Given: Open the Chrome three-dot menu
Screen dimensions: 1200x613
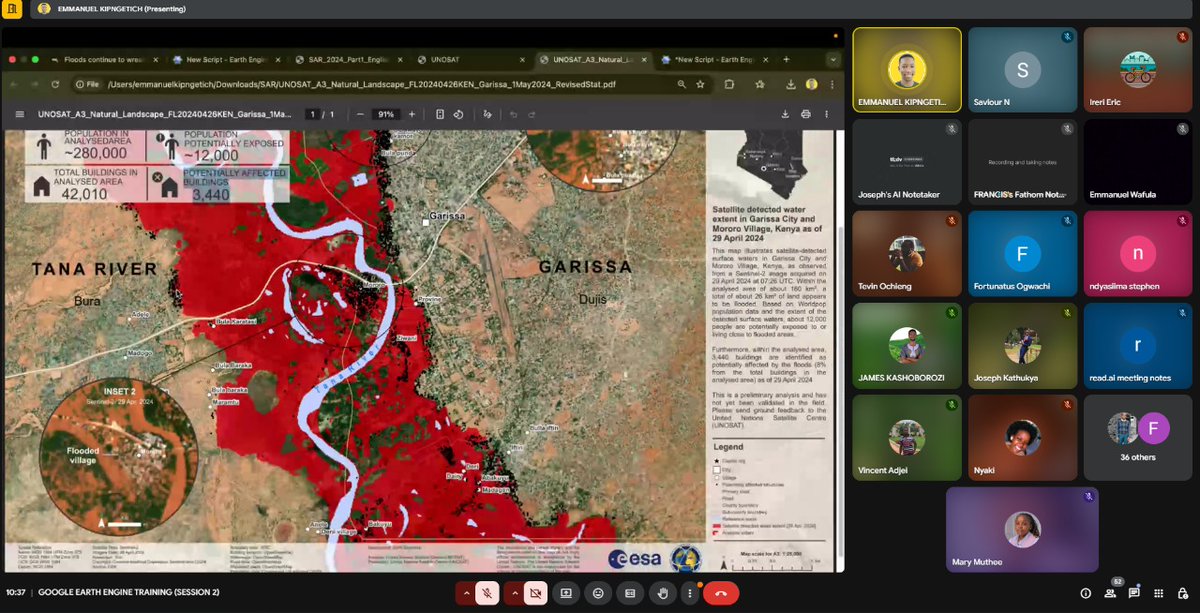Looking at the screenshot, I should point(830,84).
